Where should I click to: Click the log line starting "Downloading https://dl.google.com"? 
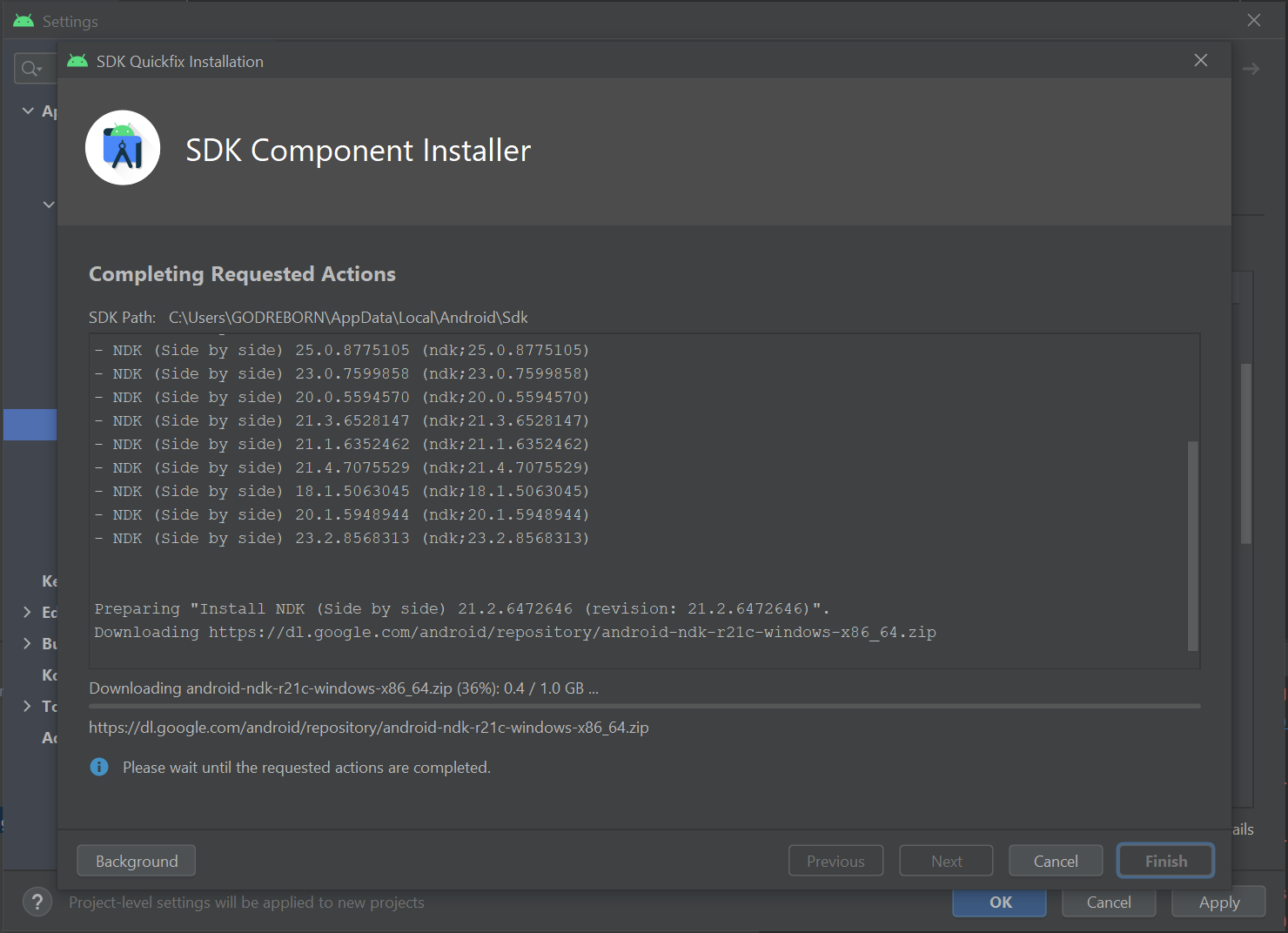coord(515,632)
